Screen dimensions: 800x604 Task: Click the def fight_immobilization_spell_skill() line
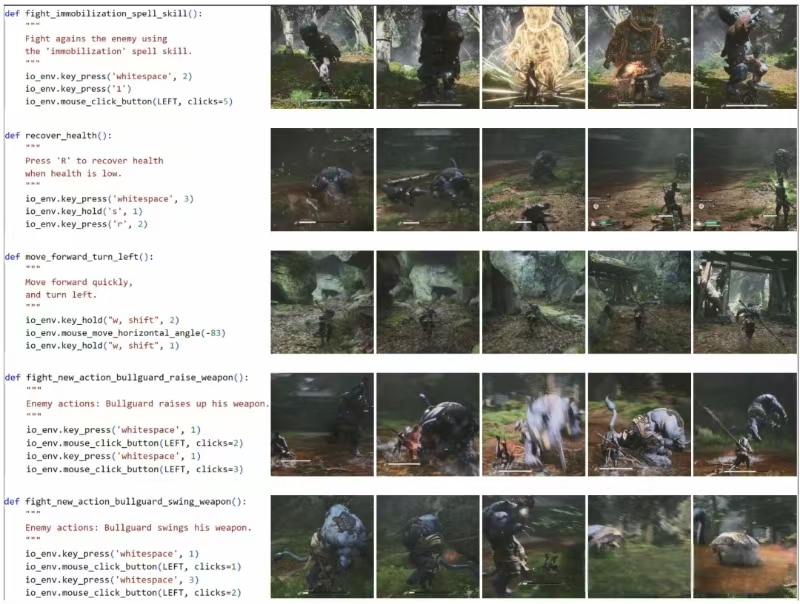[x=104, y=14]
